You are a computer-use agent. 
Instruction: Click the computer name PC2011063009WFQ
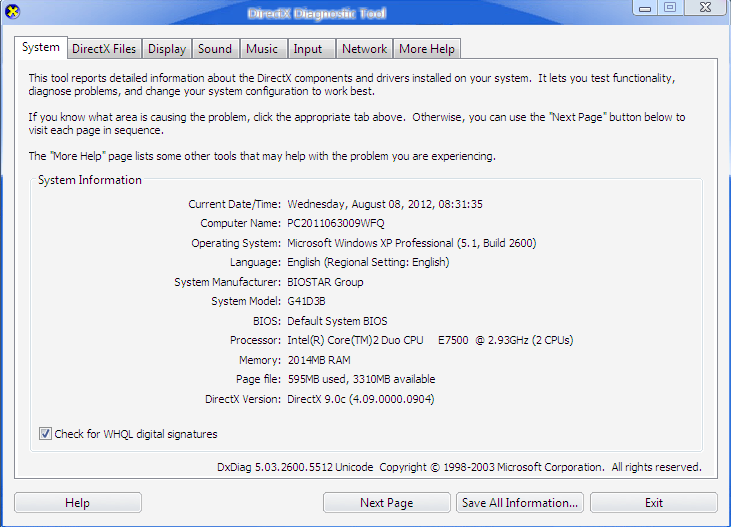pos(336,223)
